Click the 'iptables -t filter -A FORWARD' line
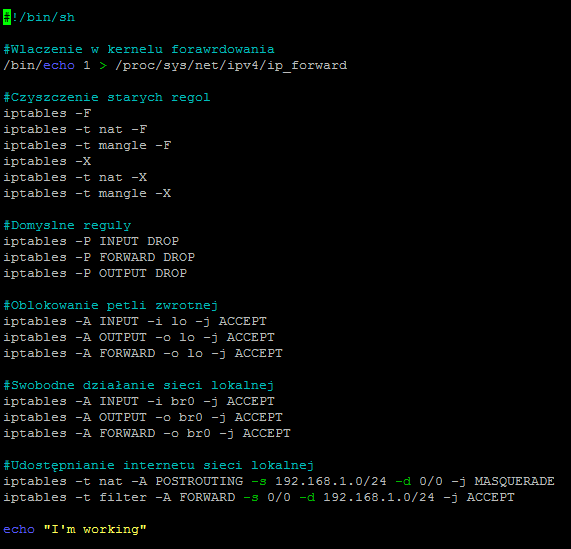Screen dimensions: 571x549 click(259, 497)
